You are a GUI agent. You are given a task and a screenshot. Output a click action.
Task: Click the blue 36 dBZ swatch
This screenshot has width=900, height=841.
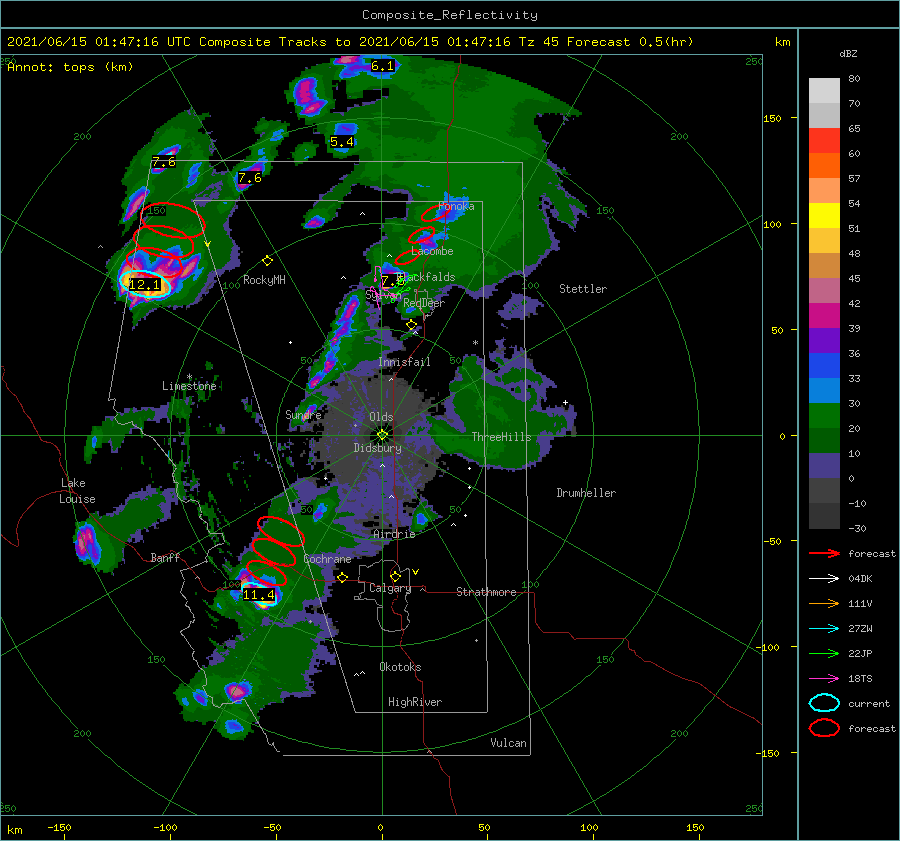(x=824, y=365)
